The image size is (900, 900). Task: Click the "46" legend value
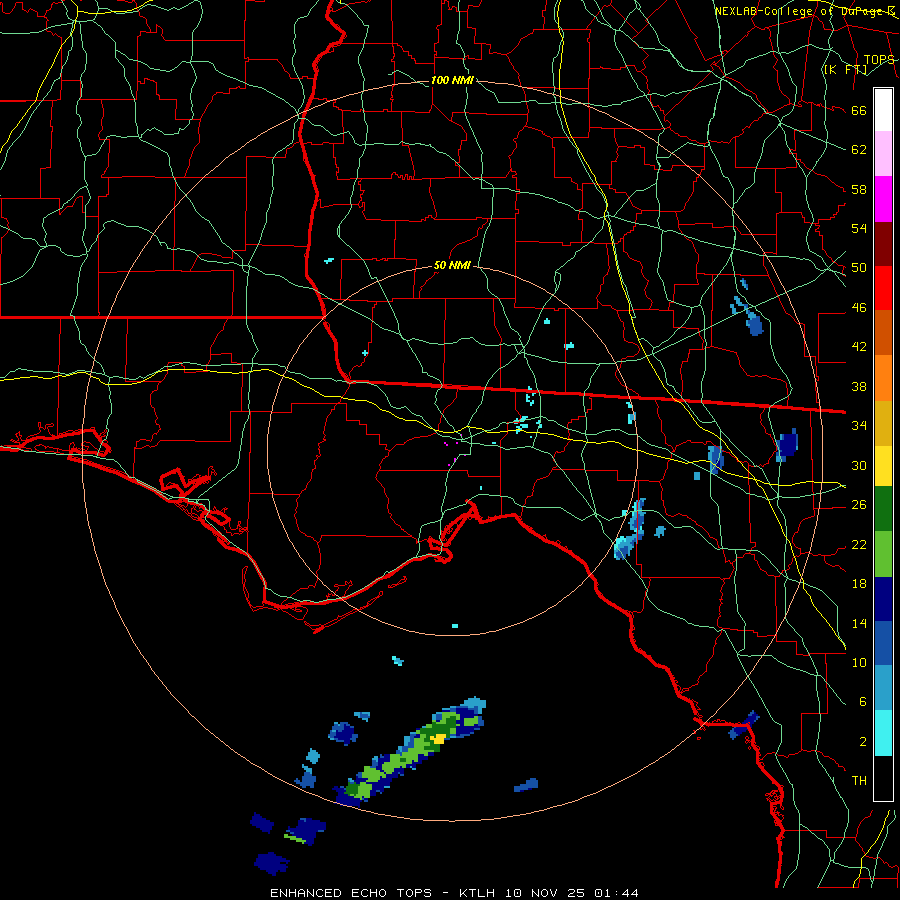click(859, 308)
